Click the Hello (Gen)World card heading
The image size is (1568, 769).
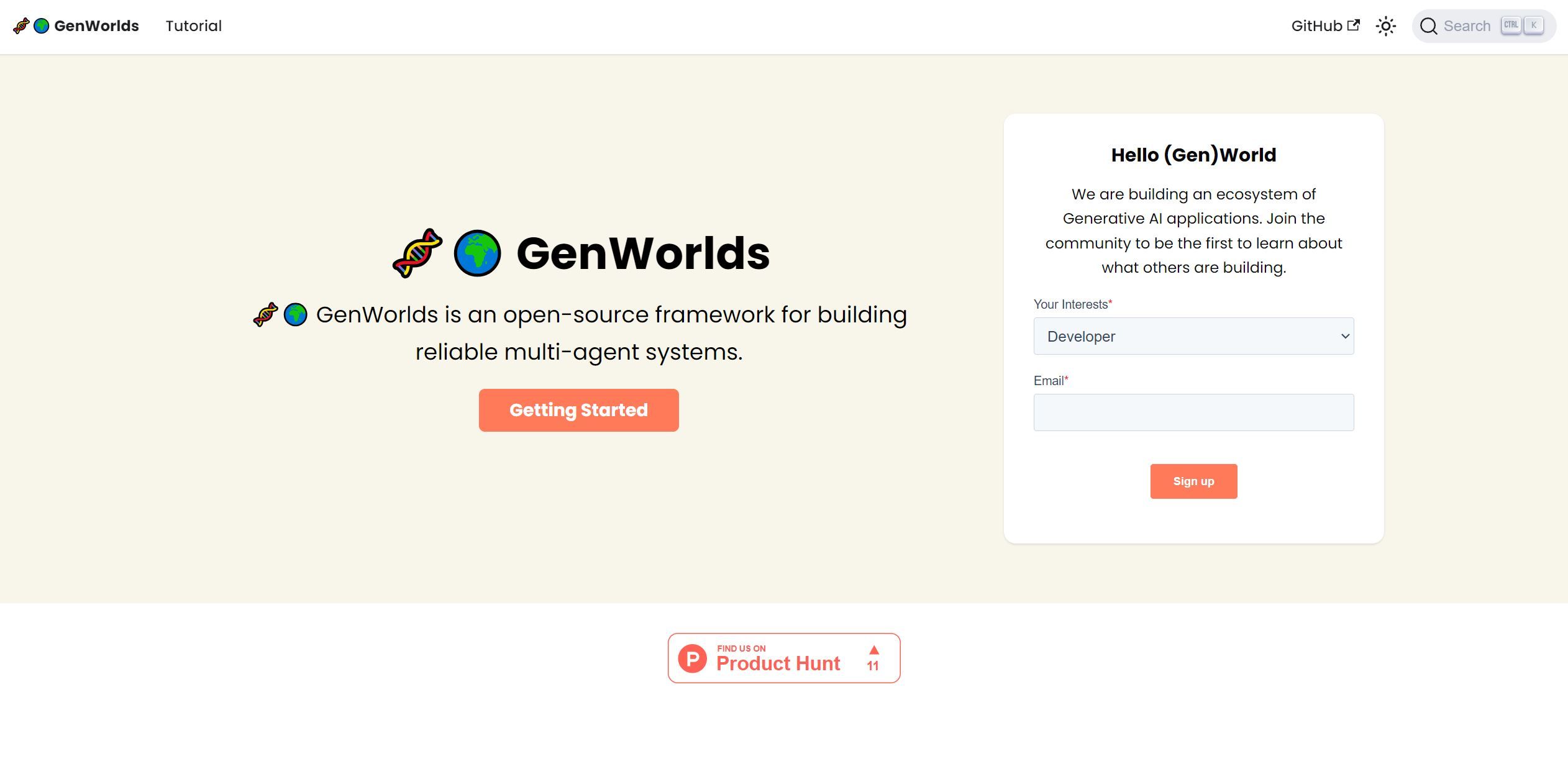[1193, 154]
